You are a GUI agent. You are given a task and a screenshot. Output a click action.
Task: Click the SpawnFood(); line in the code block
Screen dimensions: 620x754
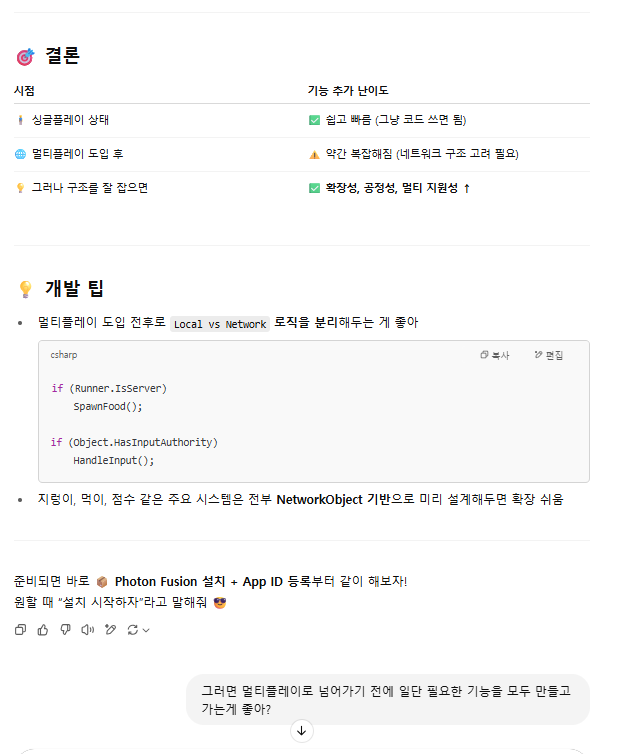[x=108, y=406]
